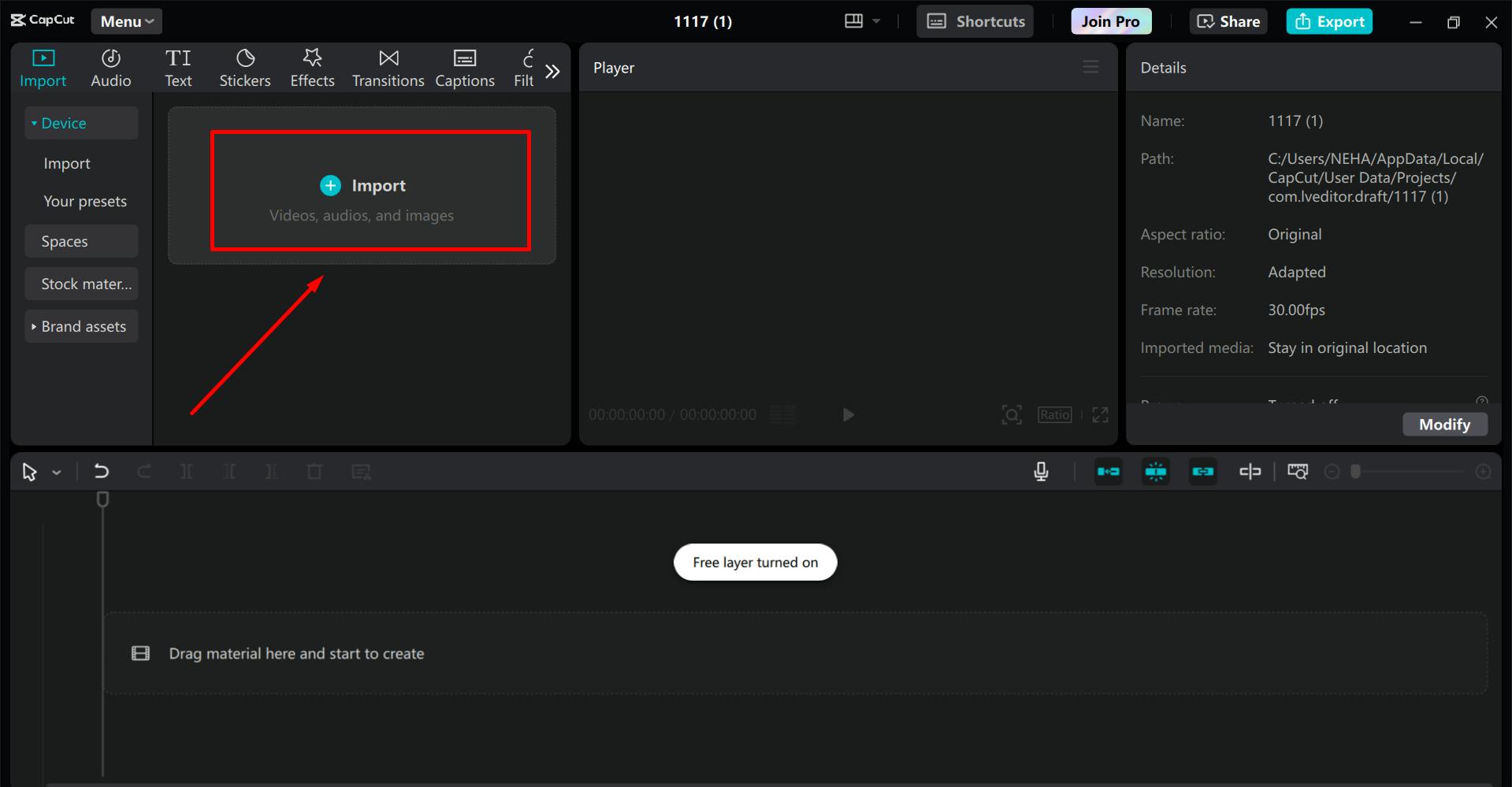The width and height of the screenshot is (1512, 787).
Task: Toggle linkage button on timeline
Action: tap(1202, 471)
